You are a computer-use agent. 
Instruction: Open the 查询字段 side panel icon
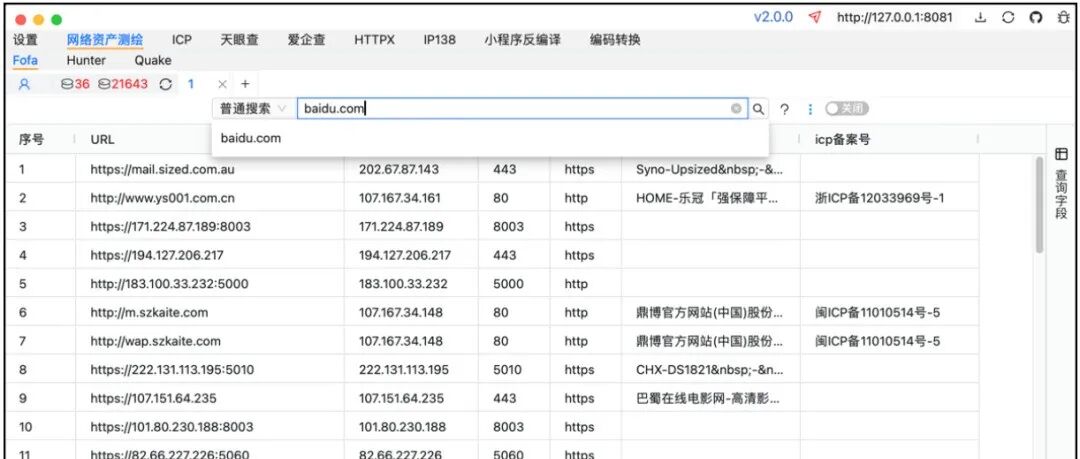tap(1061, 153)
